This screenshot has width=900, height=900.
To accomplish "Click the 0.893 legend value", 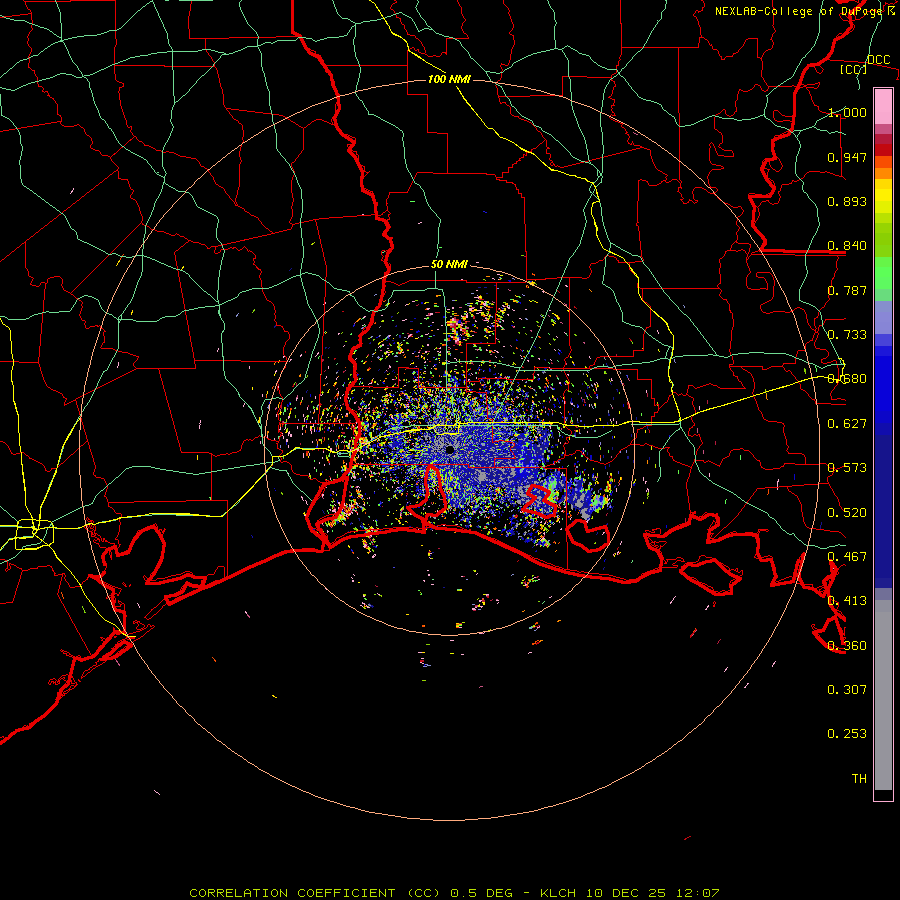I will 847,201.
